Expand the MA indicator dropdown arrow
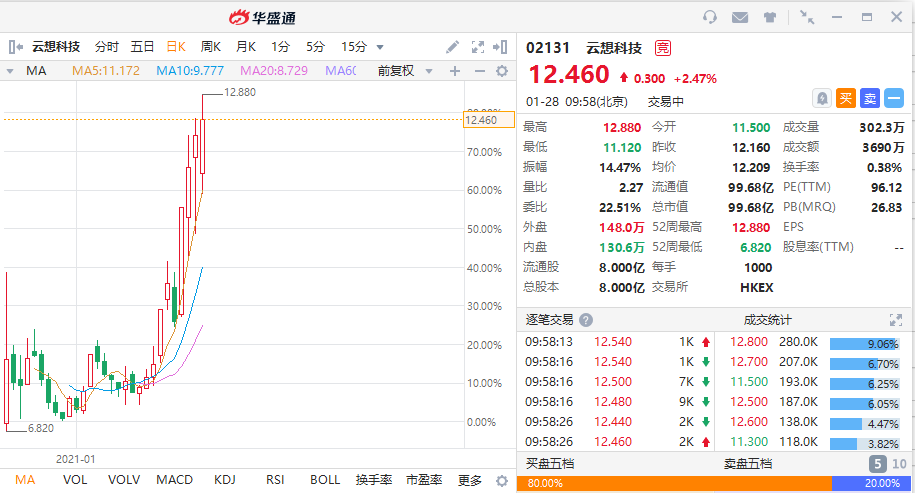915x493 pixels. click(x=10, y=71)
